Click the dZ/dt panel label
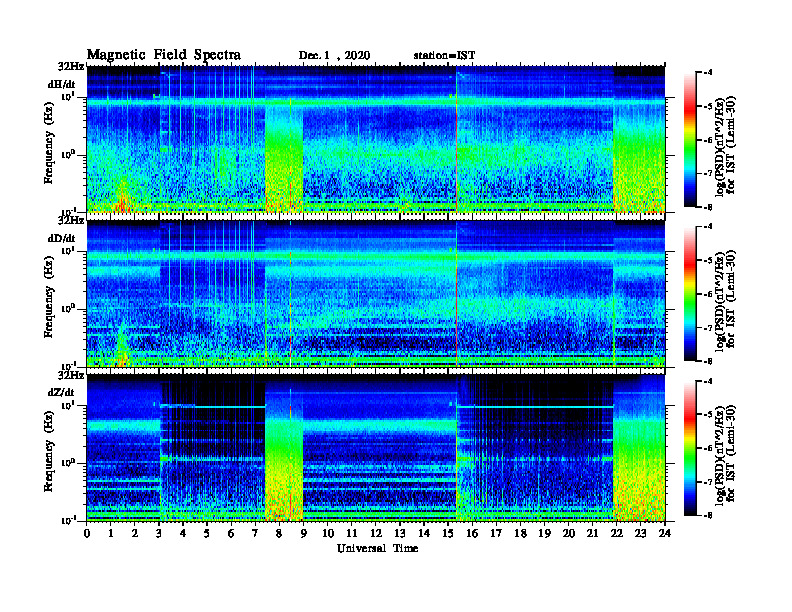This screenshot has width=792, height=612. [61, 392]
